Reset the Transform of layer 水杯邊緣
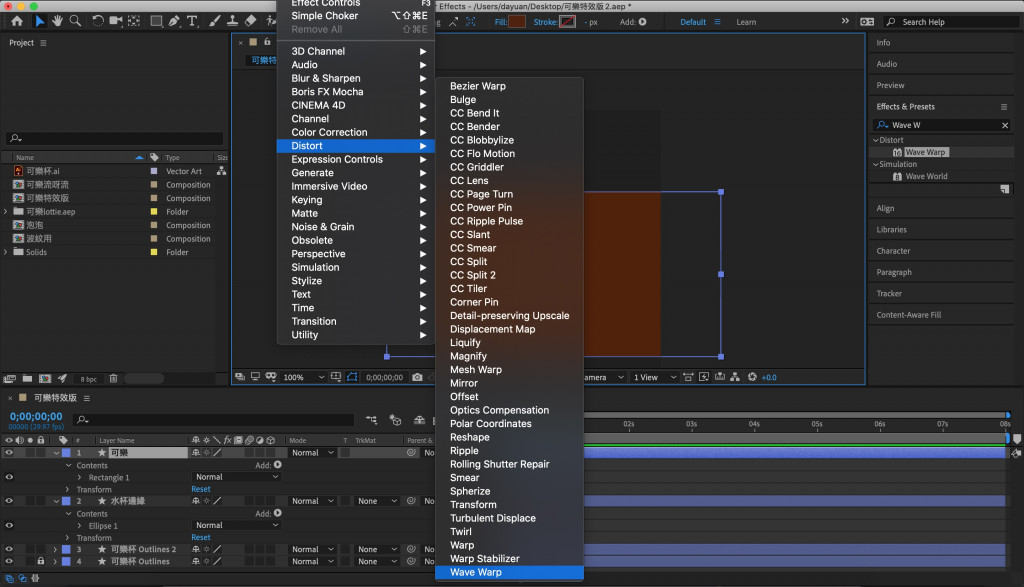 (200, 537)
